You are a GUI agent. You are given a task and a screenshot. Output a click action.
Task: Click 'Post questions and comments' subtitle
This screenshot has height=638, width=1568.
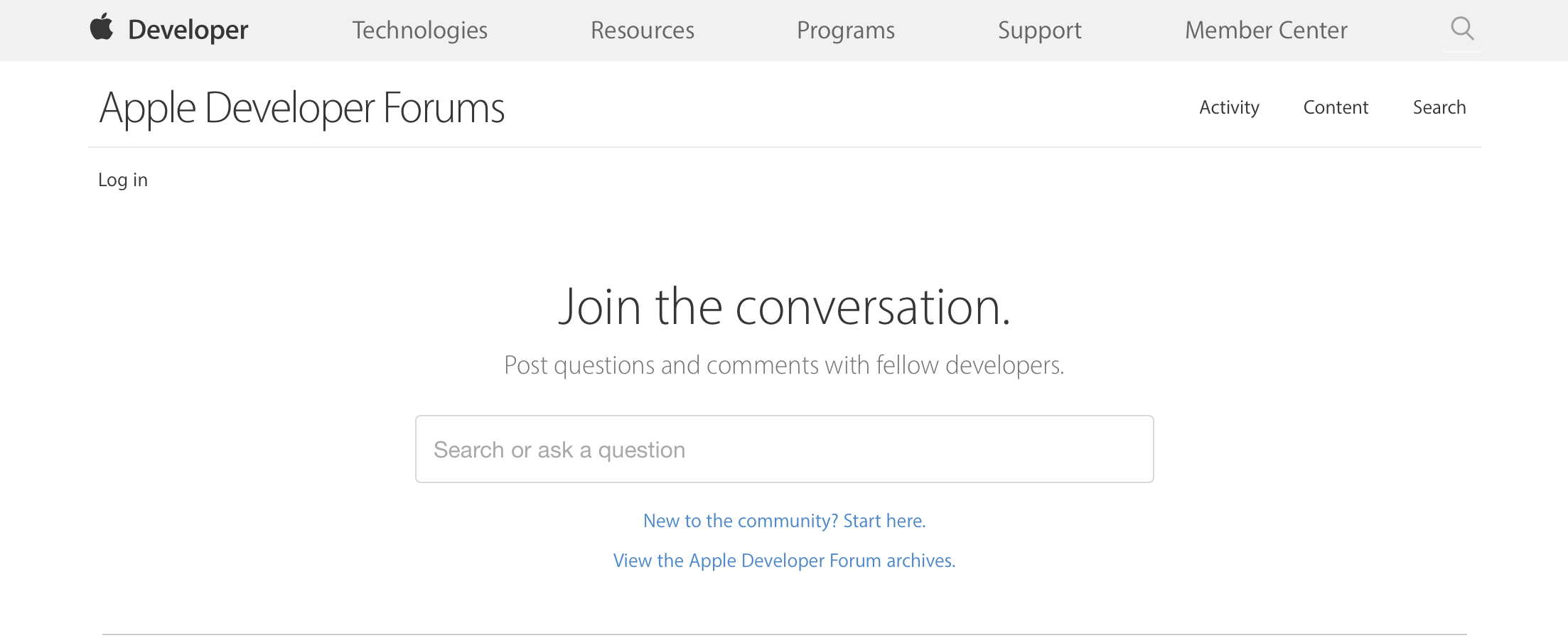click(784, 365)
